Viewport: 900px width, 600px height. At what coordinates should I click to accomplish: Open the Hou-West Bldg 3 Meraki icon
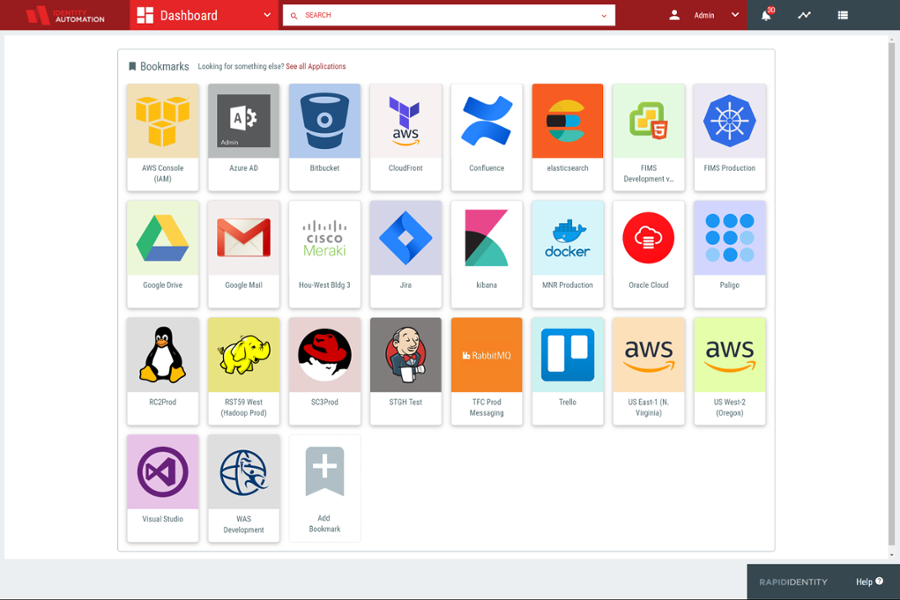tap(324, 238)
